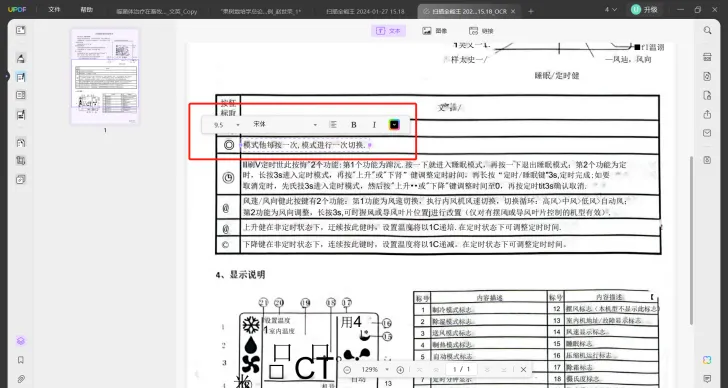Open the text color picker swatch

[x=394, y=124]
